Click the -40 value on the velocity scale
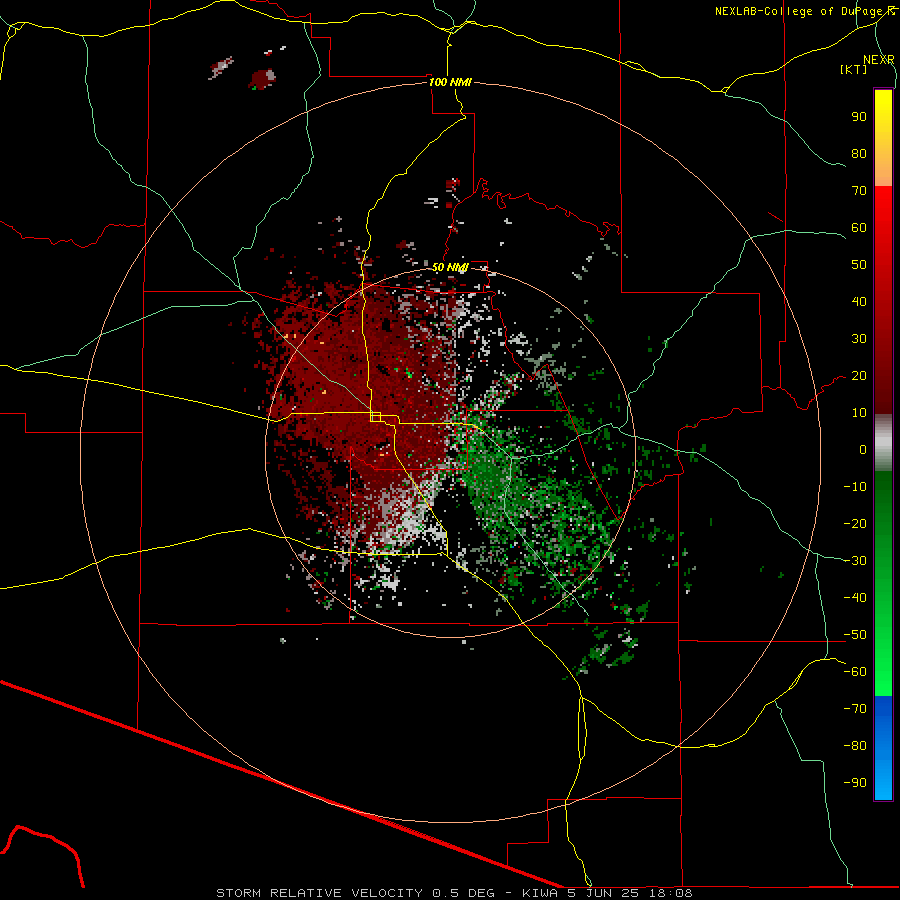The width and height of the screenshot is (900, 900). tap(855, 598)
